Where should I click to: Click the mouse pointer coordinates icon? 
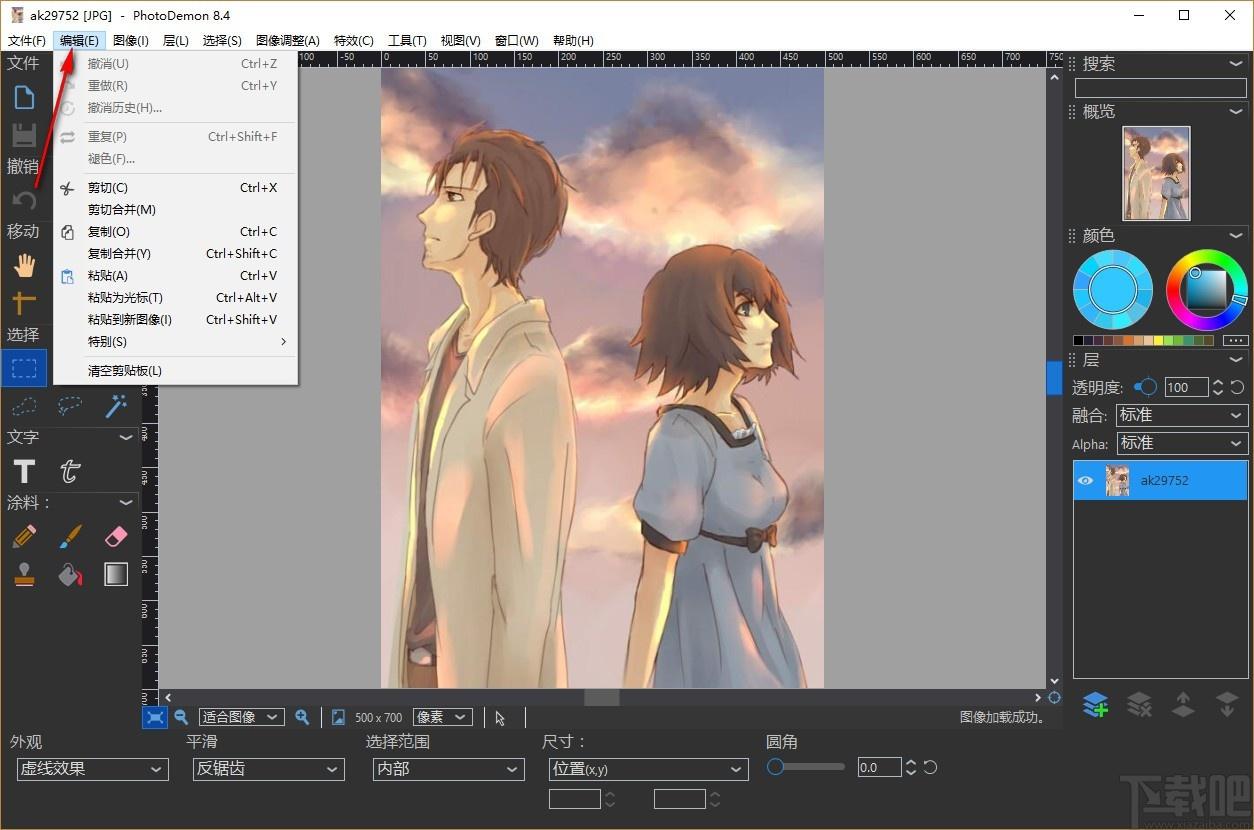(500, 718)
